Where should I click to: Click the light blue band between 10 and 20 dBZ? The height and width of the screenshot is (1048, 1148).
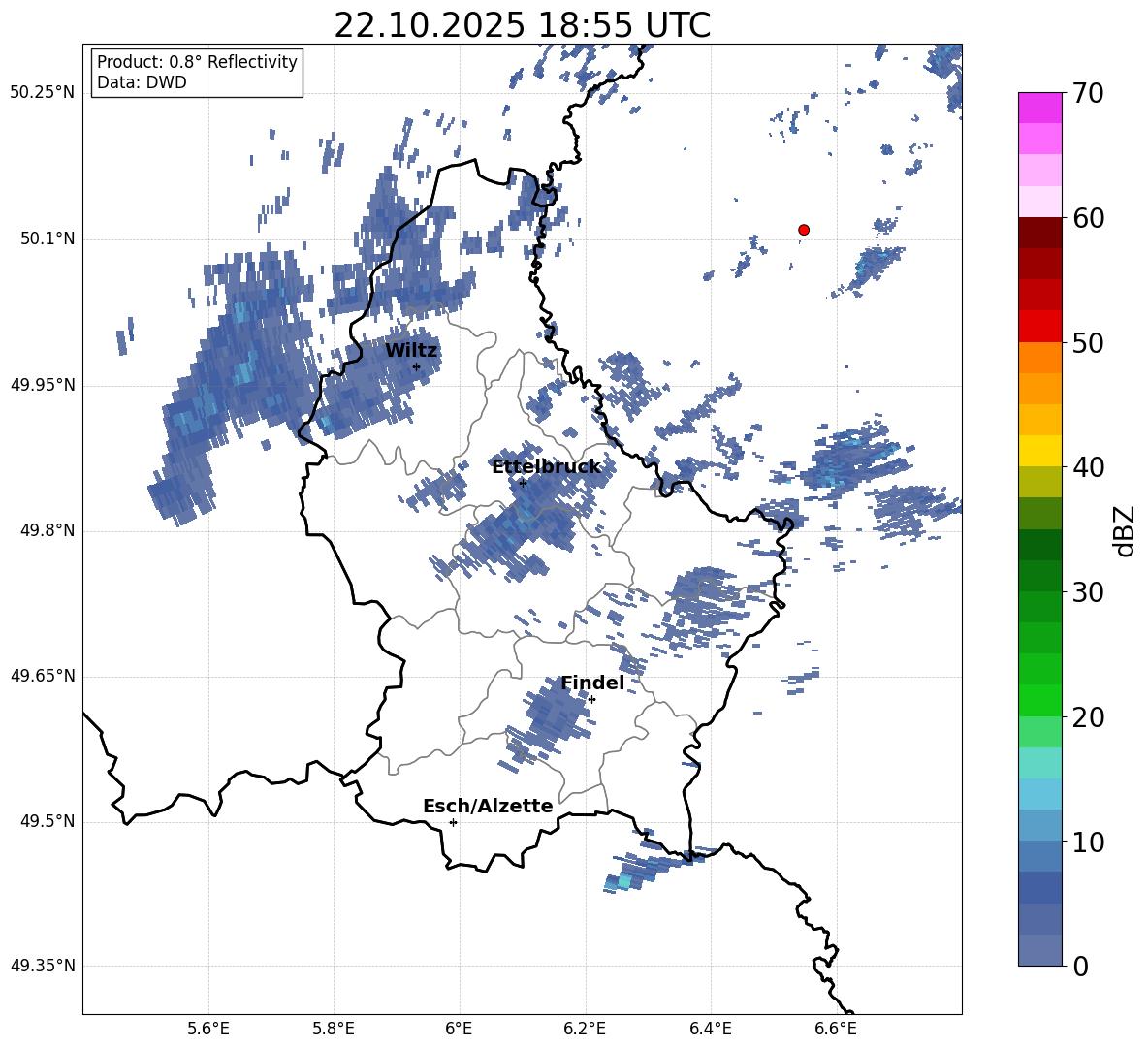(x=1039, y=794)
